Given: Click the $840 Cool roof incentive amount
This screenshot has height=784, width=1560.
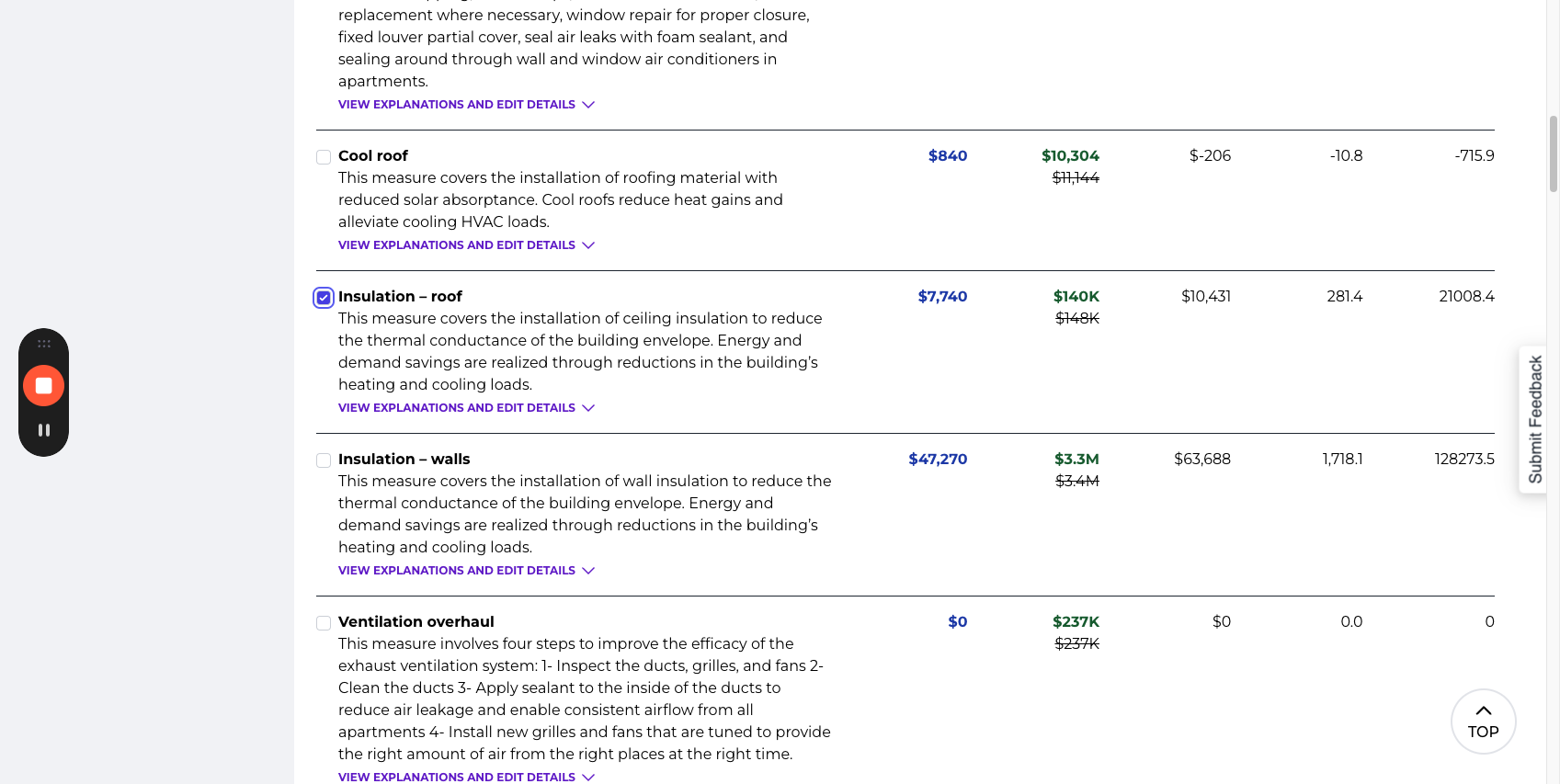Looking at the screenshot, I should (x=947, y=156).
